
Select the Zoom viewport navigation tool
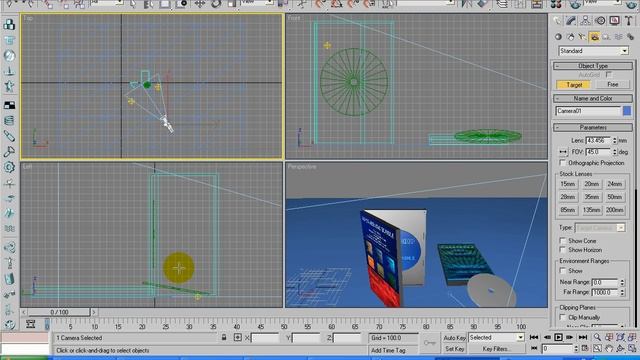pyautogui.click(x=597, y=338)
